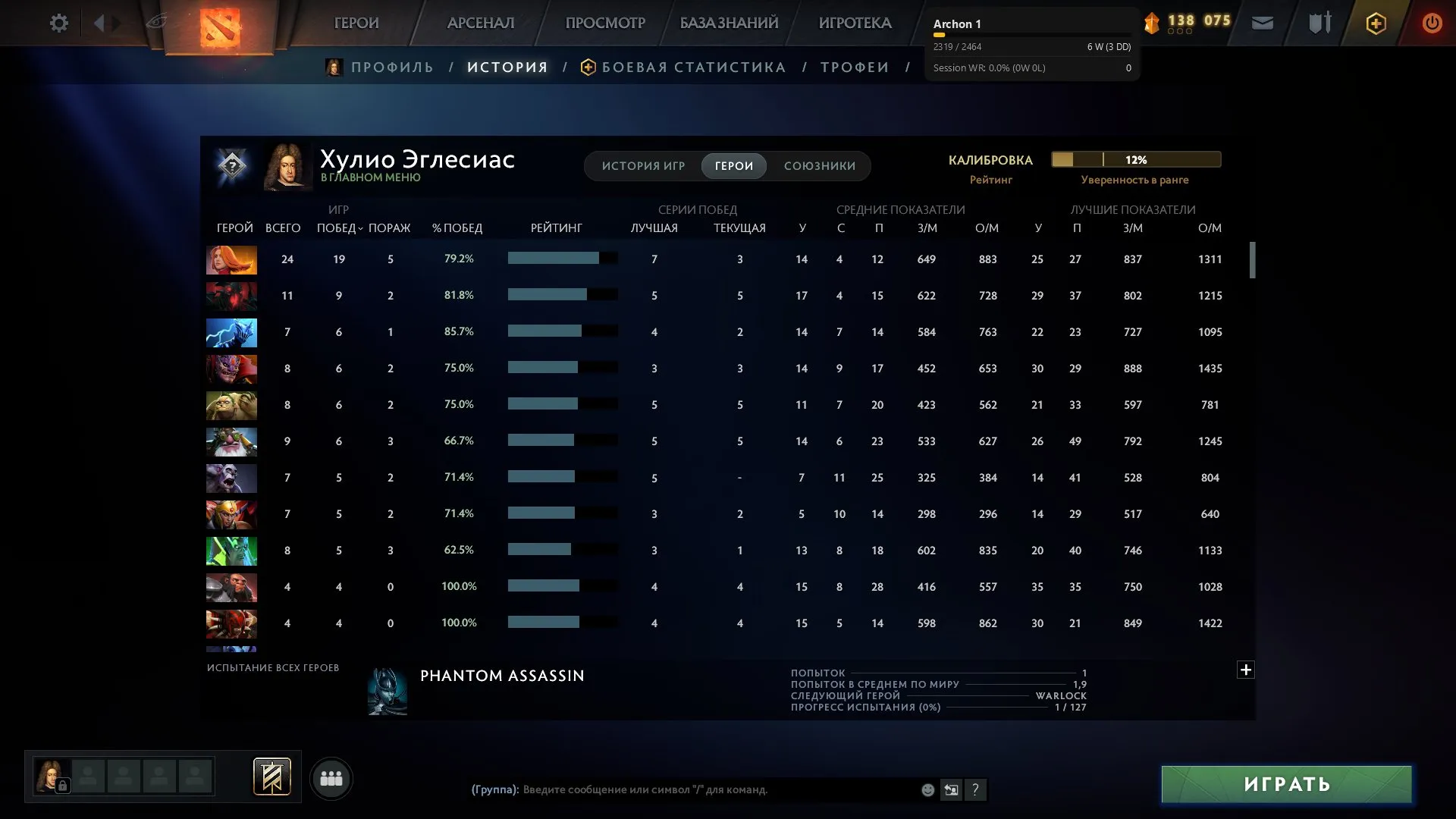Image resolution: width=1456 pixels, height=819 pixels.
Task: Open the ПРОСМОТР top menu
Action: pyautogui.click(x=605, y=23)
